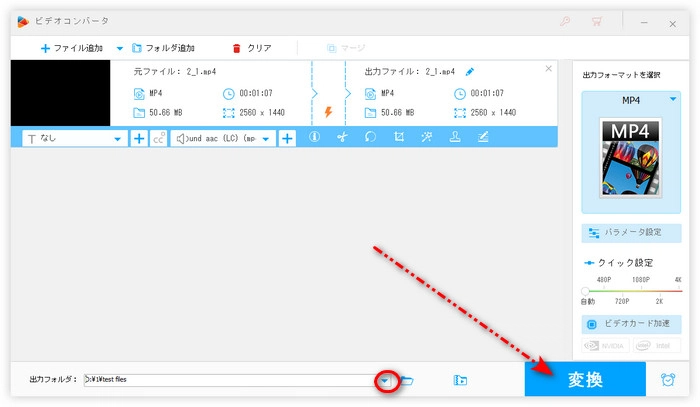Open the MP4 output format selector dropdown
Image resolution: width=700 pixels, height=407 pixels.
point(630,99)
